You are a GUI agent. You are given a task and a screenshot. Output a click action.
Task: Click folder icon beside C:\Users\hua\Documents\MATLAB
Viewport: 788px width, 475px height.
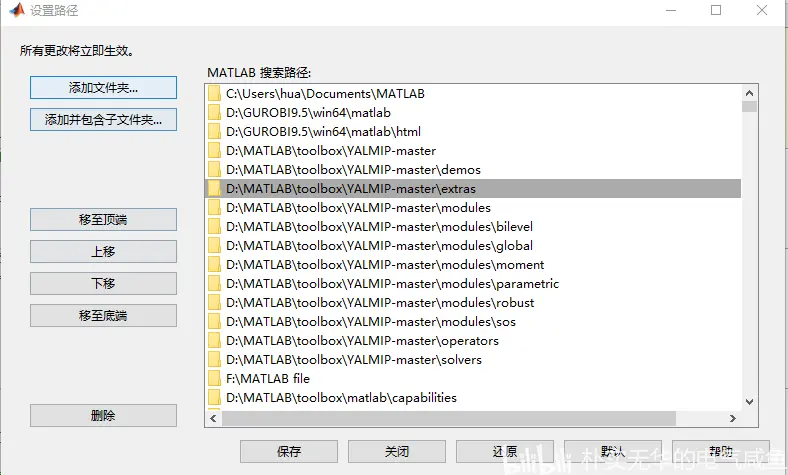(x=215, y=93)
